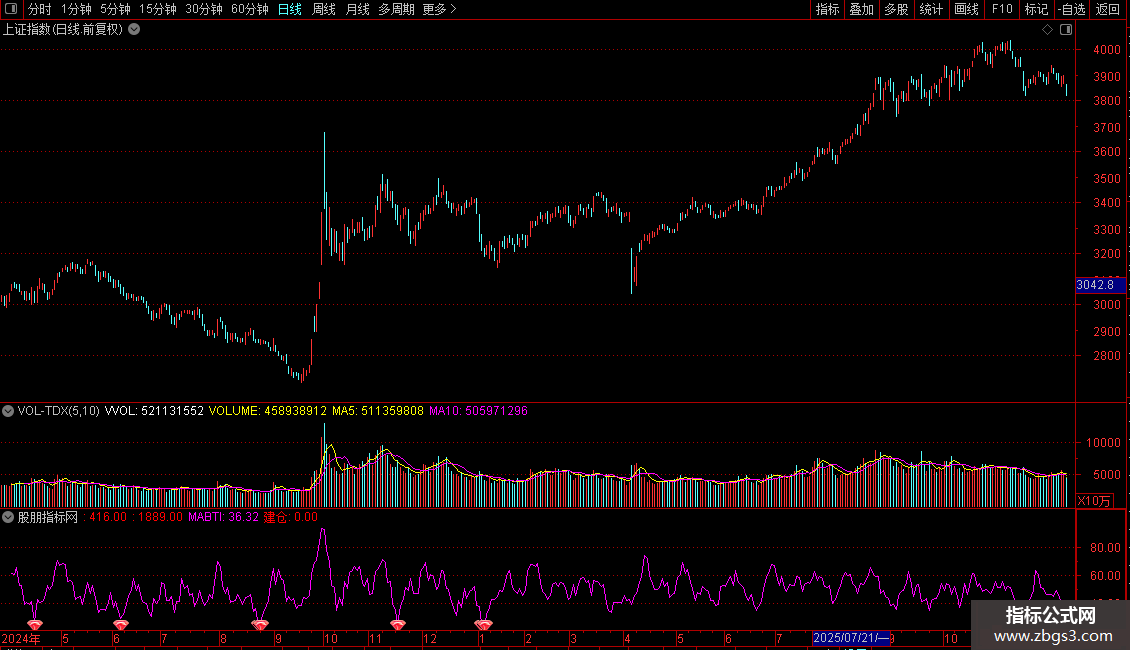Switch to 分时 view
The image size is (1130, 650).
[x=40, y=9]
